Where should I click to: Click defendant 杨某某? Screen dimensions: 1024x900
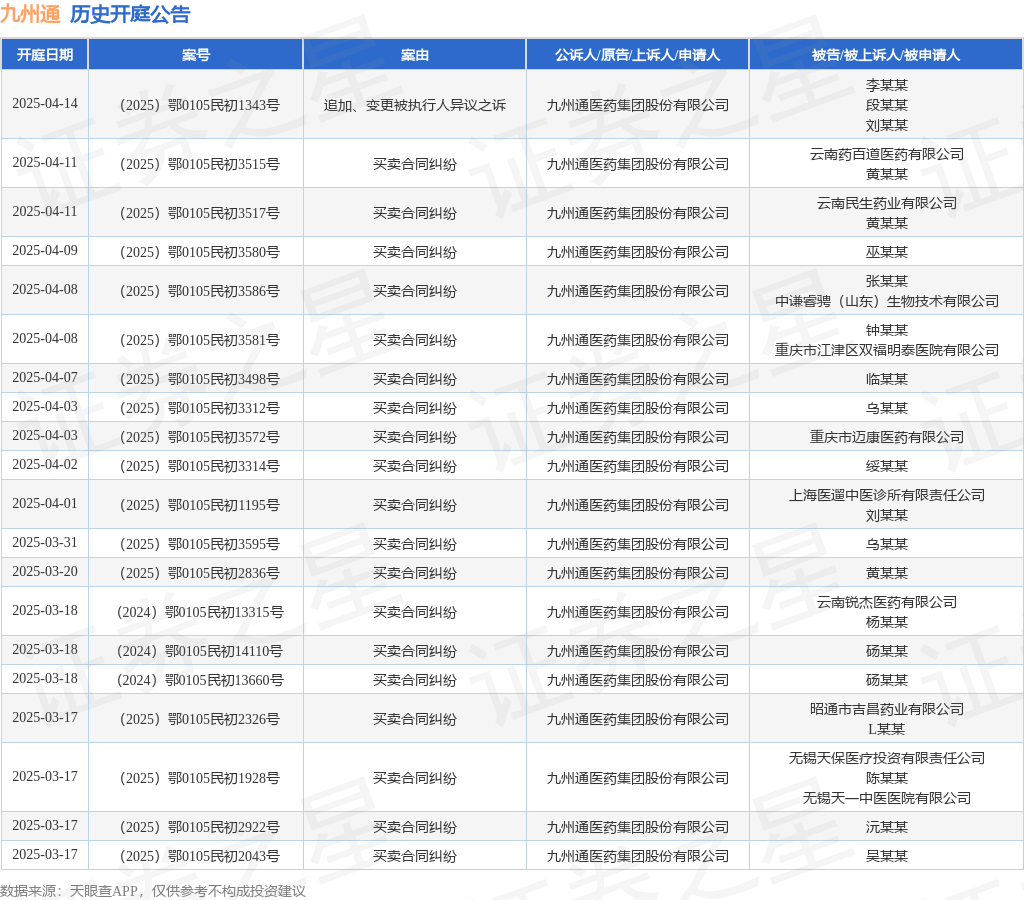click(x=887, y=622)
